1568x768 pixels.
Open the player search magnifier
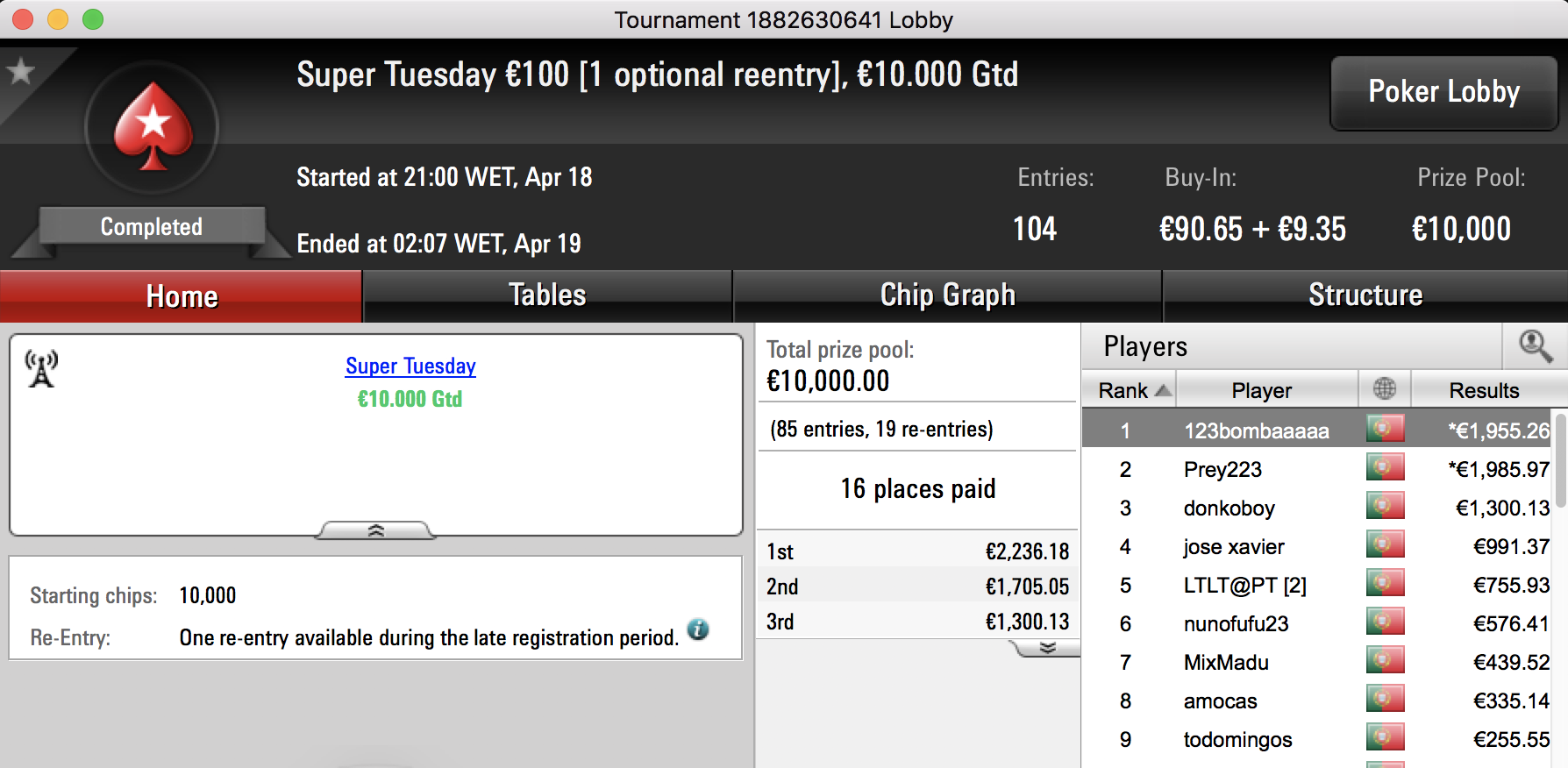tap(1536, 346)
